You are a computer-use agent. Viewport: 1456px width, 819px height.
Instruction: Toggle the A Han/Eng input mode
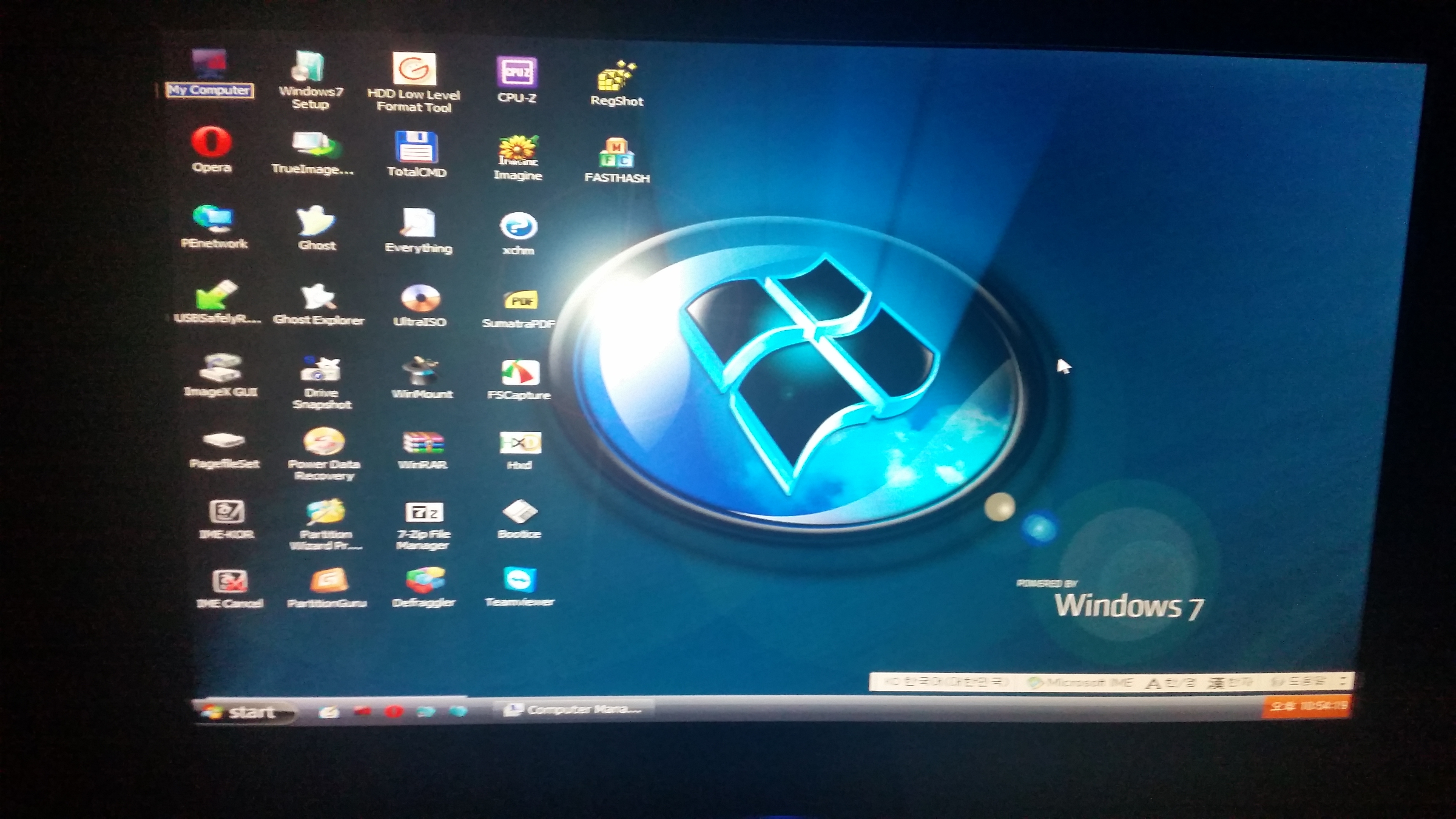point(1170,683)
